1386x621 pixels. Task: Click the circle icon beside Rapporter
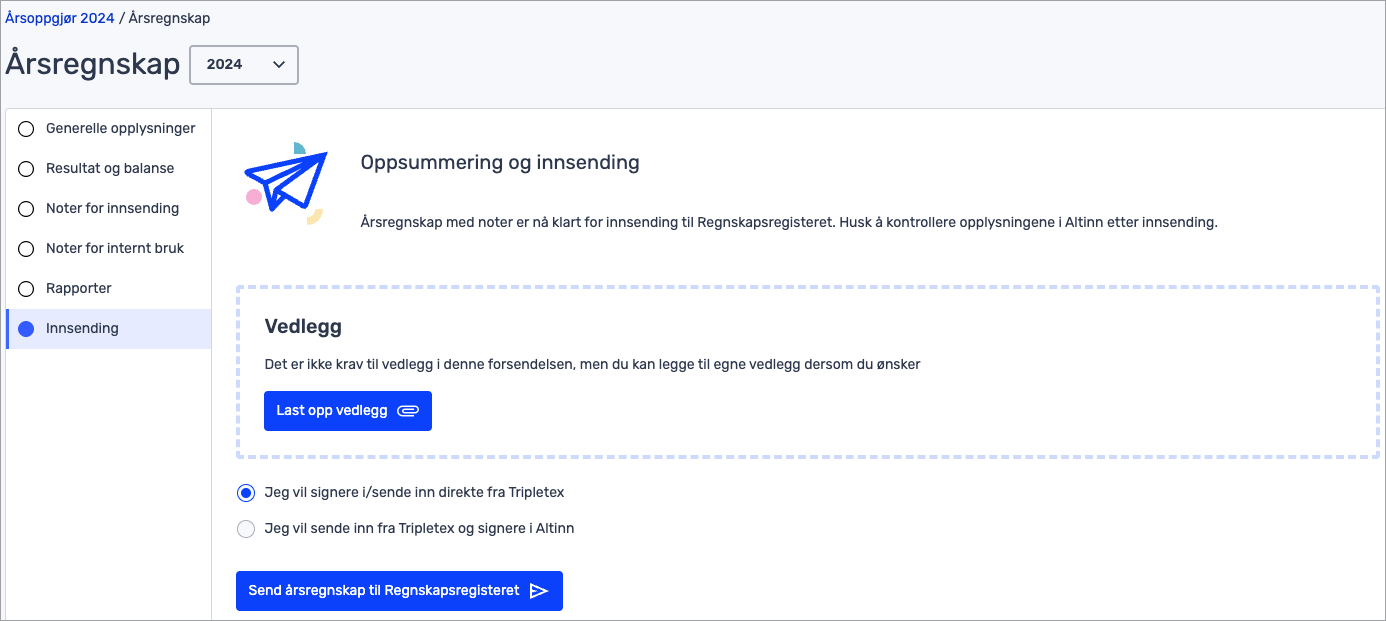point(26,289)
